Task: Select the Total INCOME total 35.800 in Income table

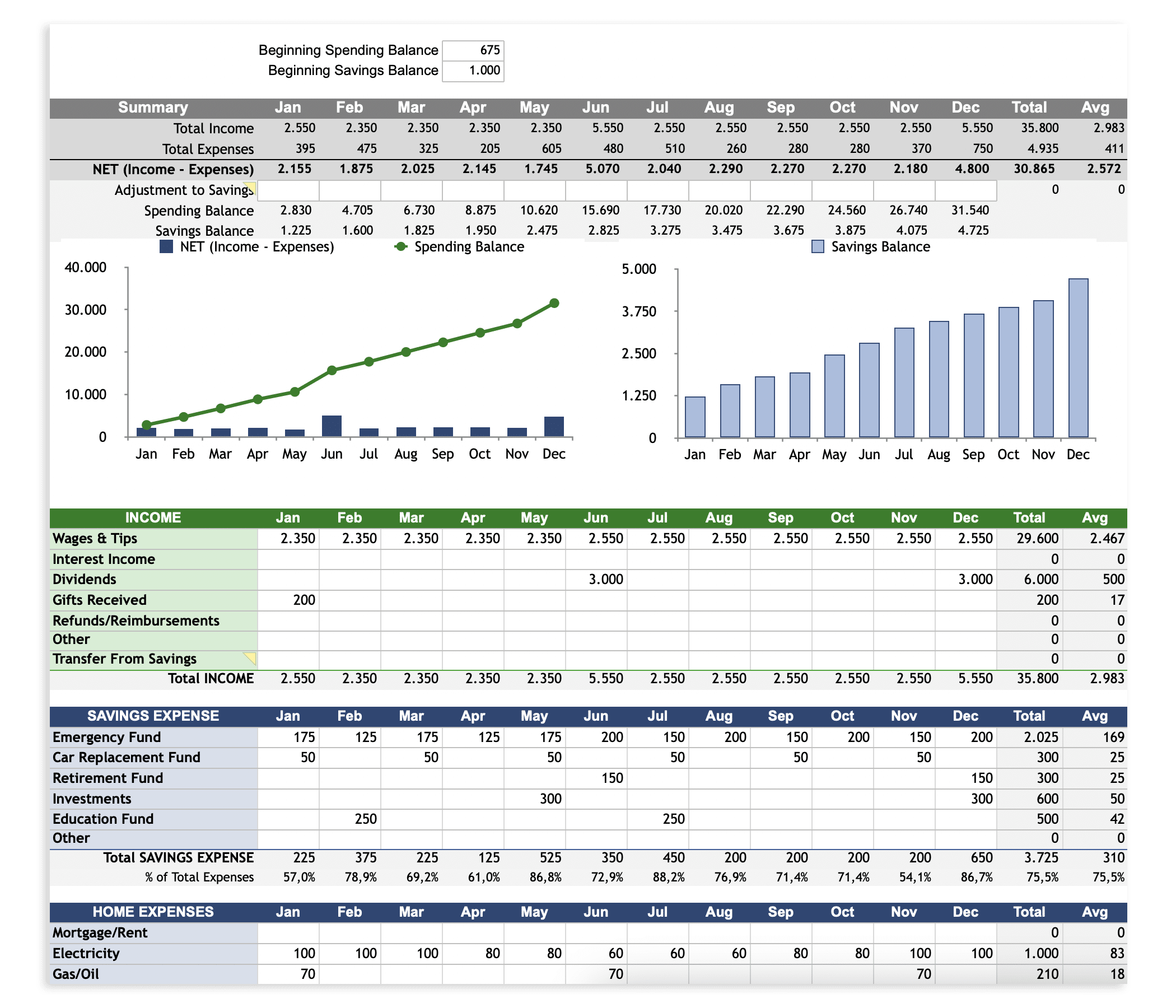Action: click(x=1030, y=679)
